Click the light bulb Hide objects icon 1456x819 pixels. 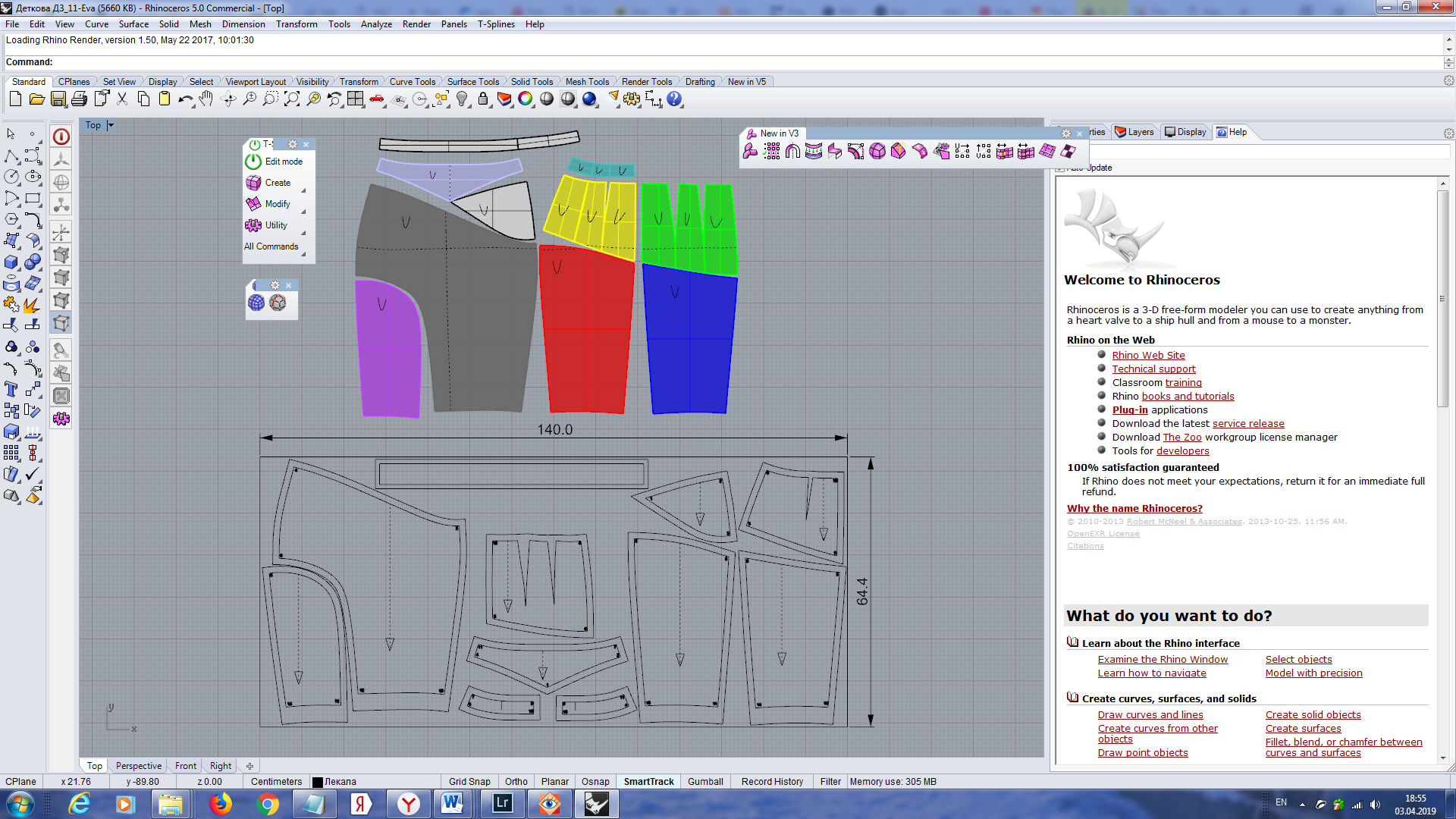(462, 99)
